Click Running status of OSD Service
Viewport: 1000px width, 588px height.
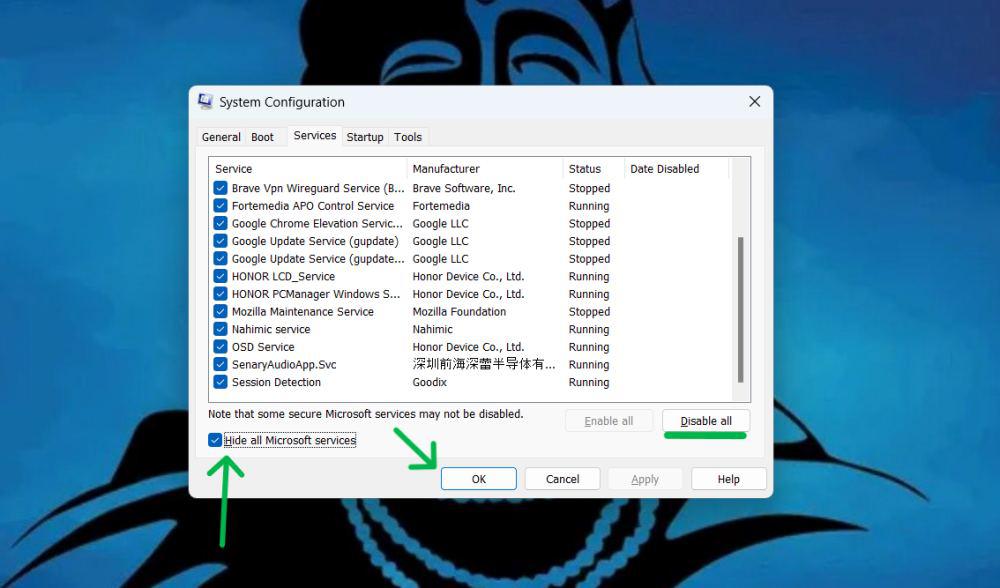[x=589, y=347]
